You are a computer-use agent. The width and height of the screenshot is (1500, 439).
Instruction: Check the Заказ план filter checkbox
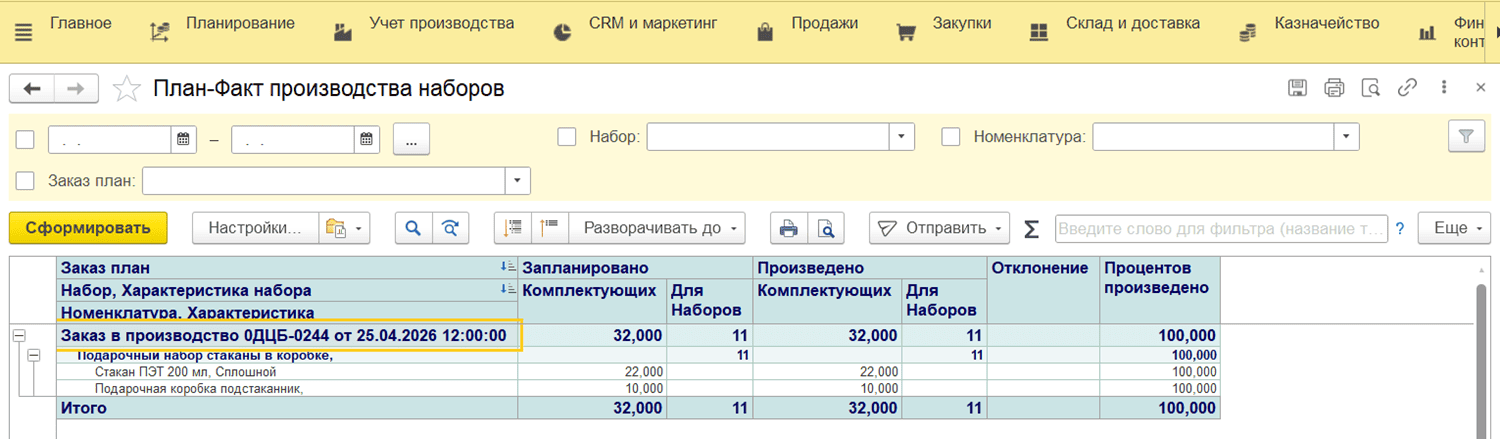[26, 181]
